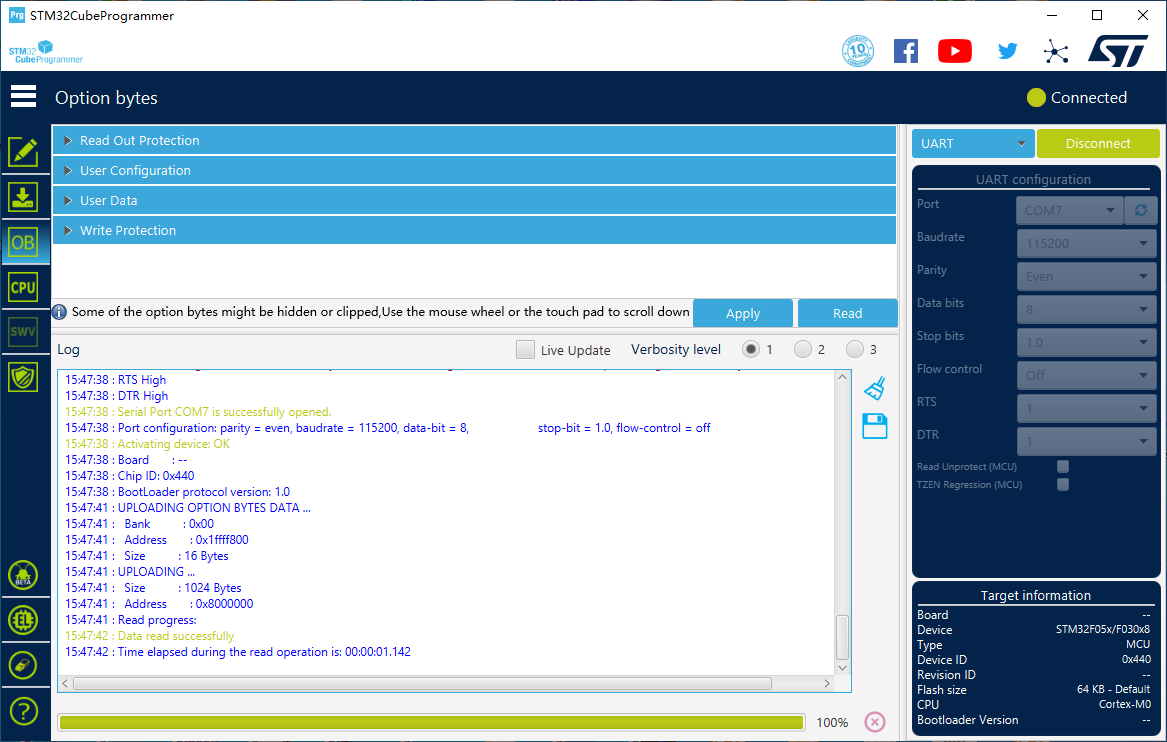Click the log vertical scrollbar thumb
Screen dimensions: 1167x742
[843, 637]
